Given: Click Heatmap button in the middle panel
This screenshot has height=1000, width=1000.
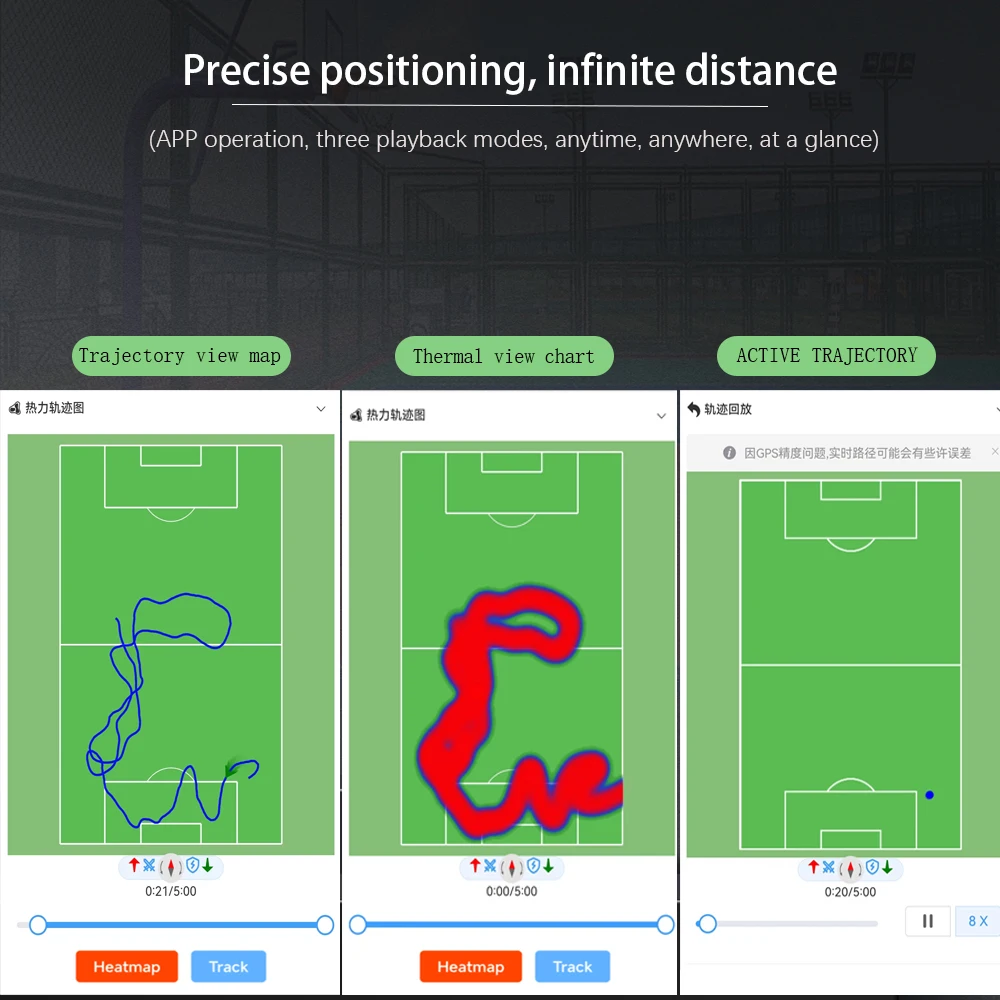Looking at the screenshot, I should 470,967.
